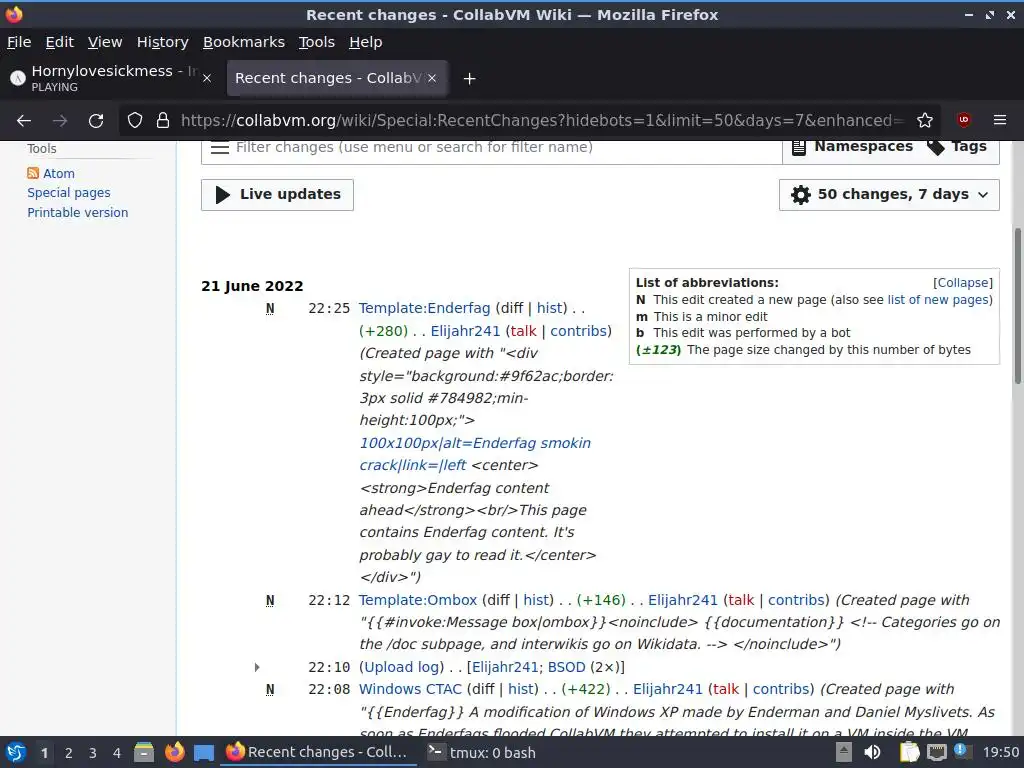This screenshot has width=1024, height=768.
Task: Switch to workspace 4
Action: (x=117, y=753)
